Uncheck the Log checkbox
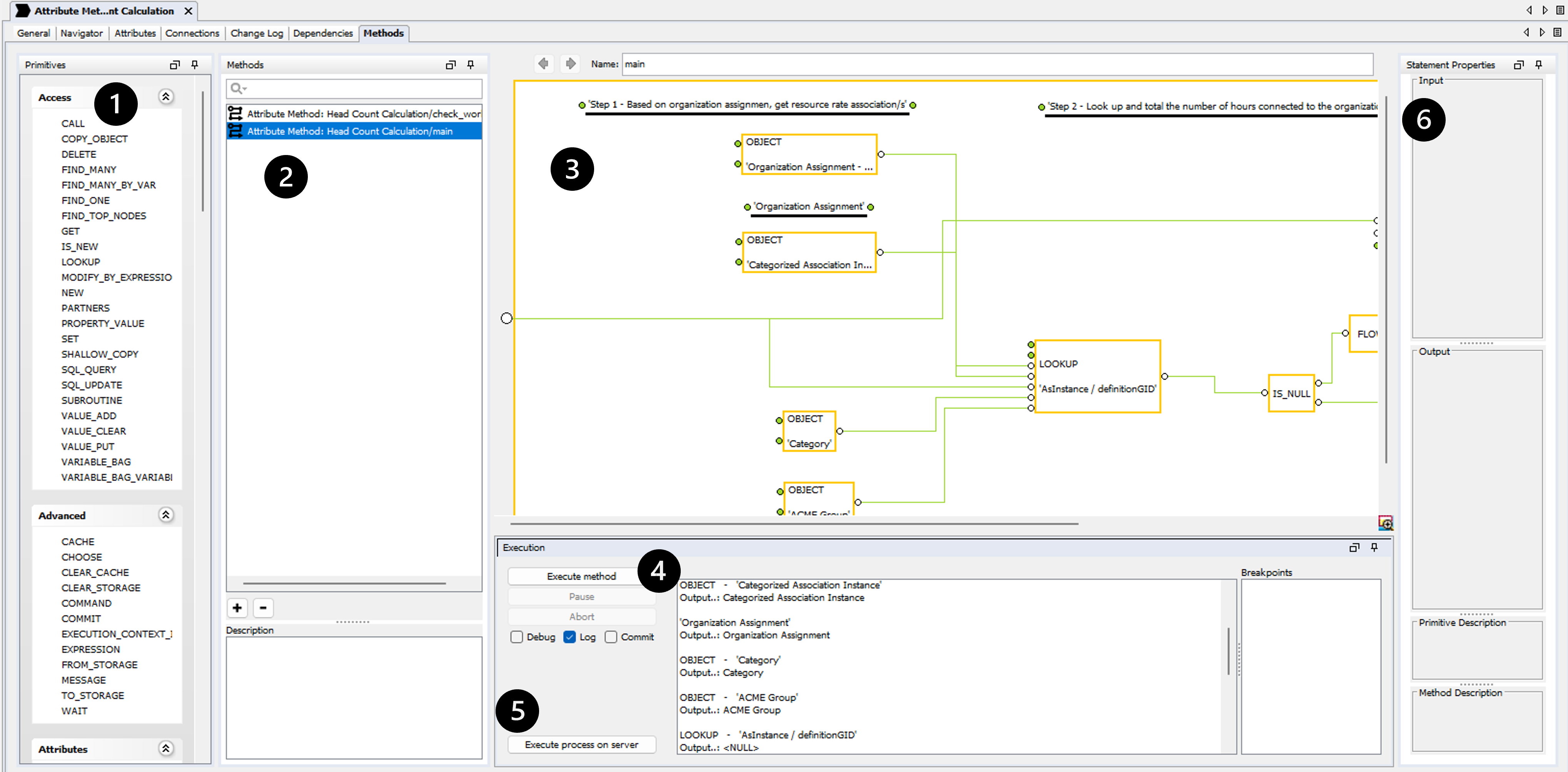The image size is (1568, 772). click(x=570, y=636)
